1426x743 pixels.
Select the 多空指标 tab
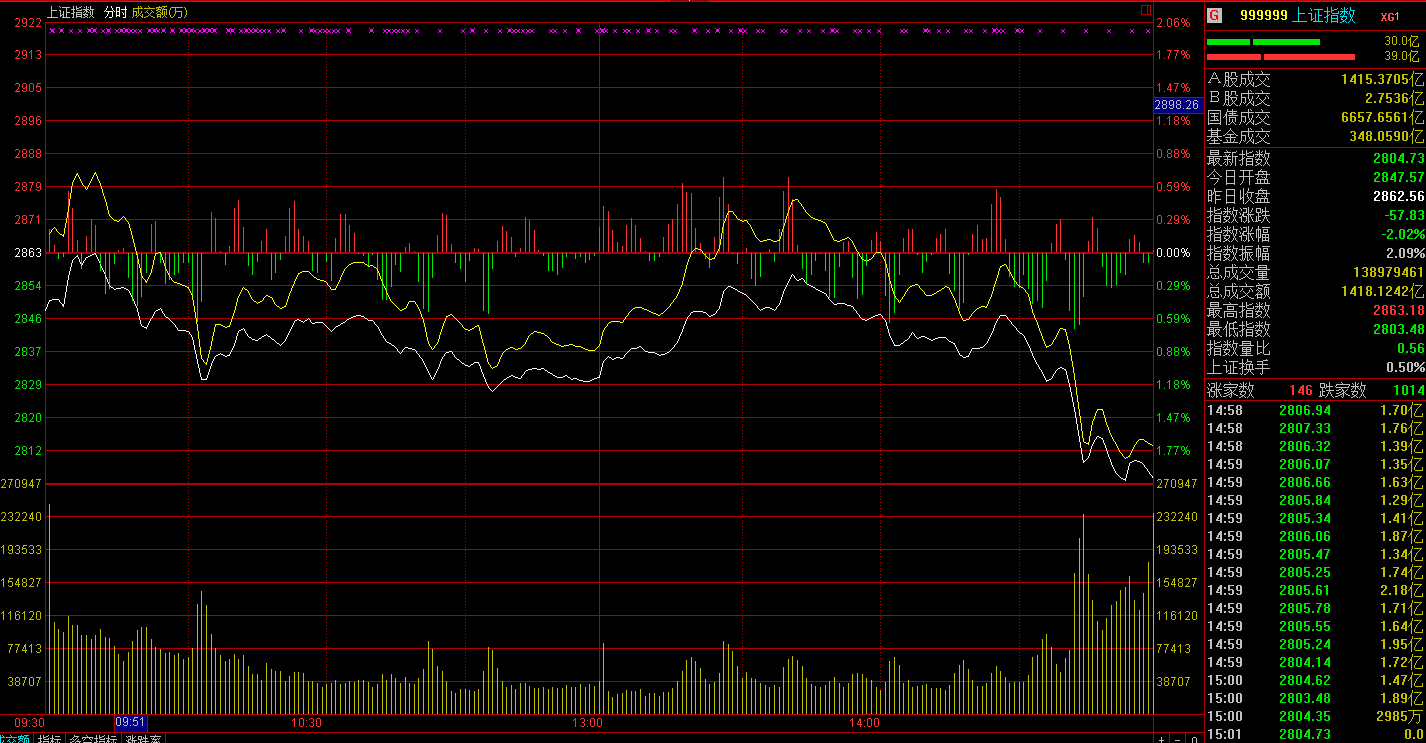click(x=92, y=739)
